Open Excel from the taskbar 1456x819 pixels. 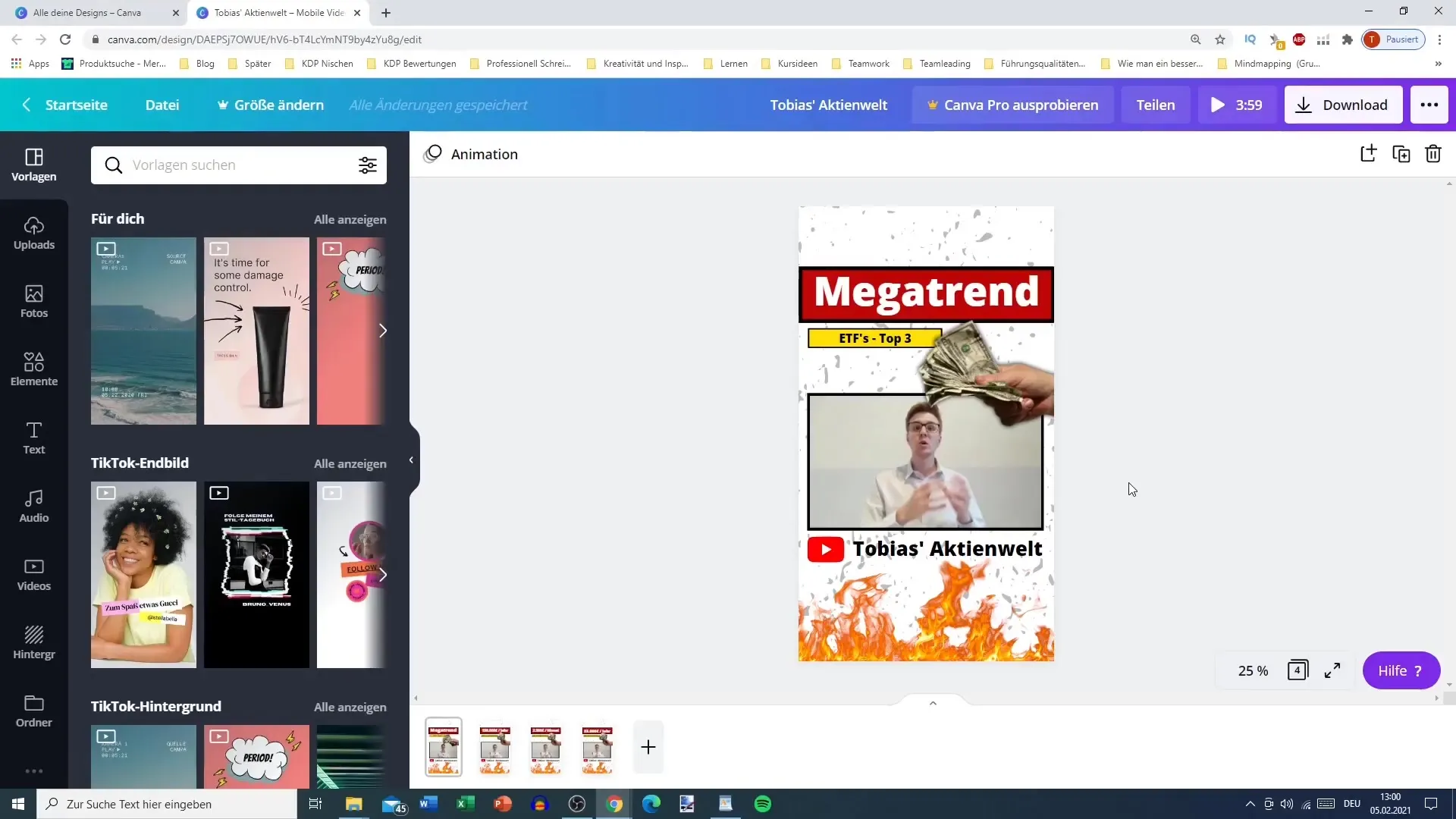coord(466,804)
